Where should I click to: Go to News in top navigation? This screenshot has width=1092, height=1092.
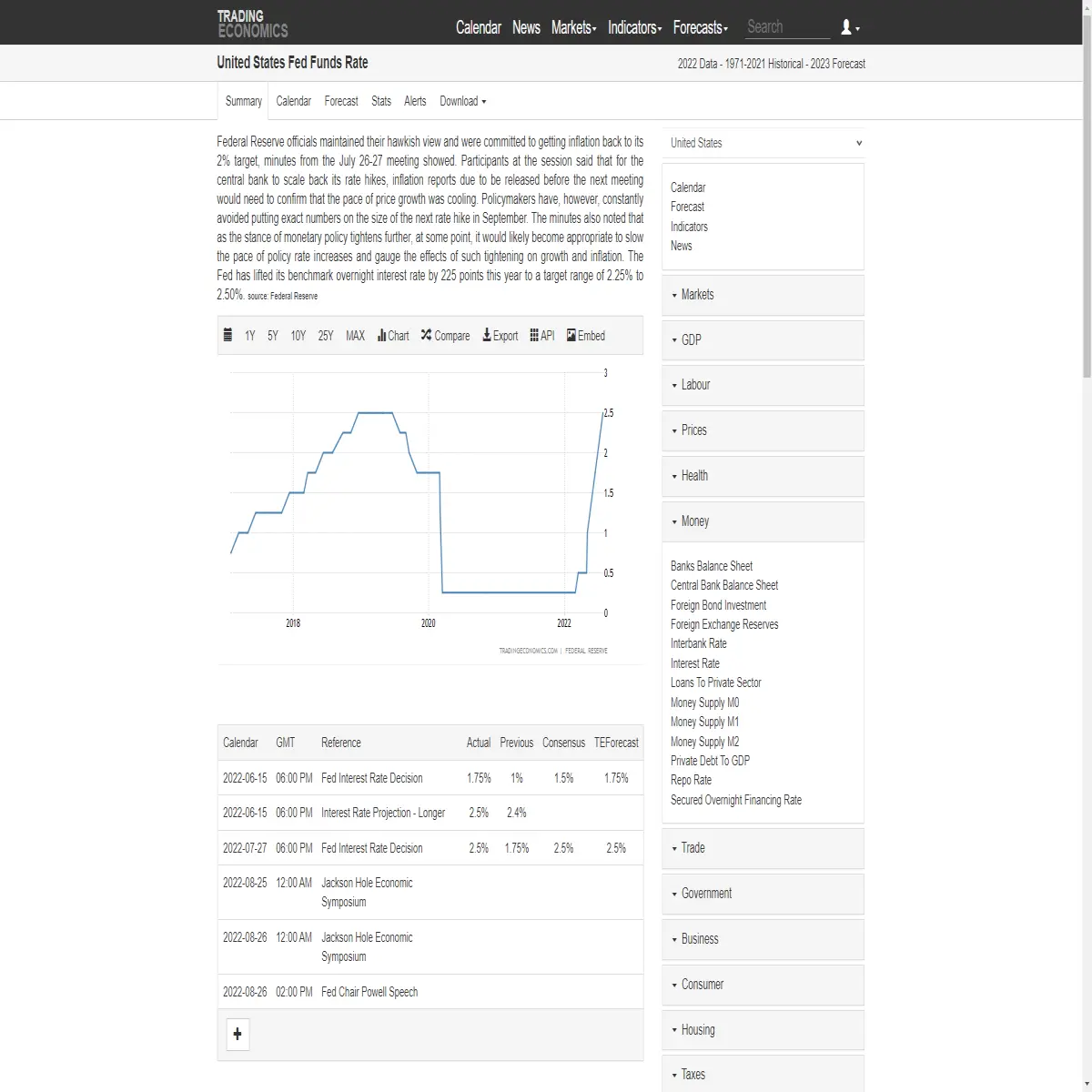(x=526, y=27)
